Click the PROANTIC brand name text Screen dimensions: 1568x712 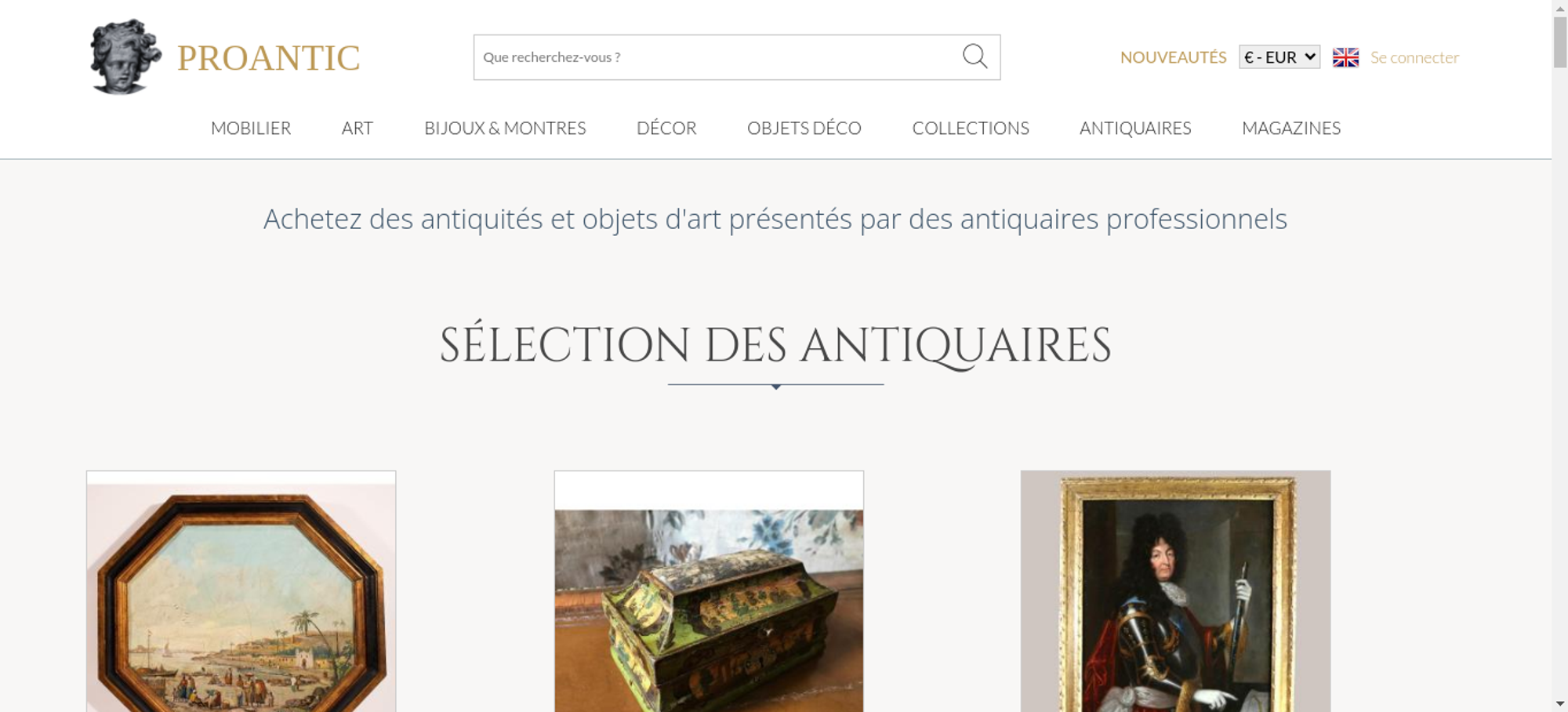[x=268, y=58]
